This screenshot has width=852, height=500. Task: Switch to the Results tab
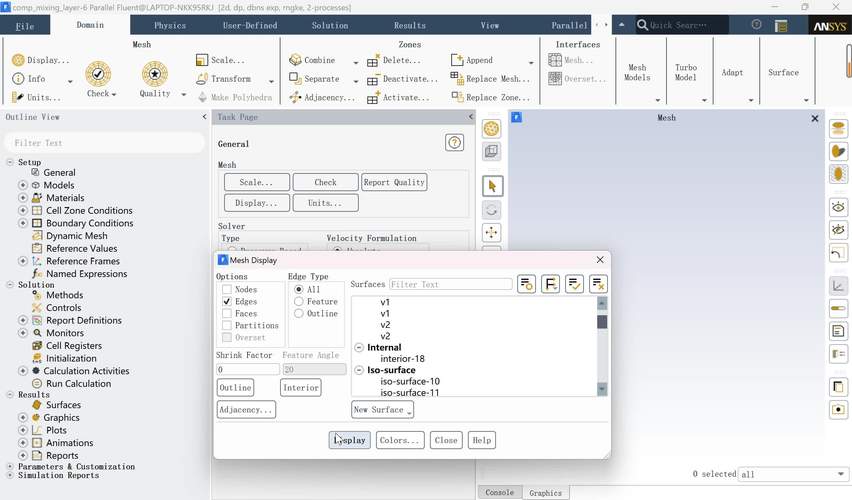(x=410, y=26)
